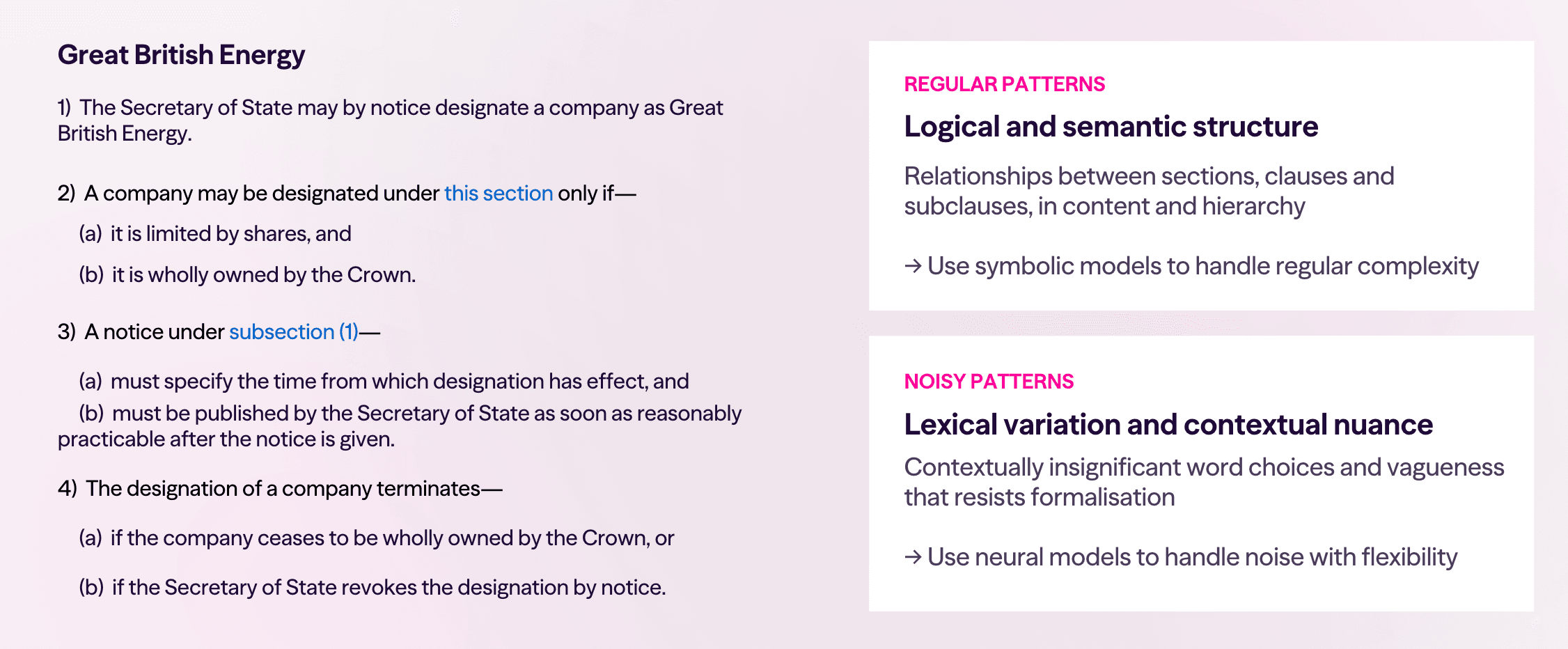Click "Lexical variation and contextual nuance" heading

coord(1168,425)
